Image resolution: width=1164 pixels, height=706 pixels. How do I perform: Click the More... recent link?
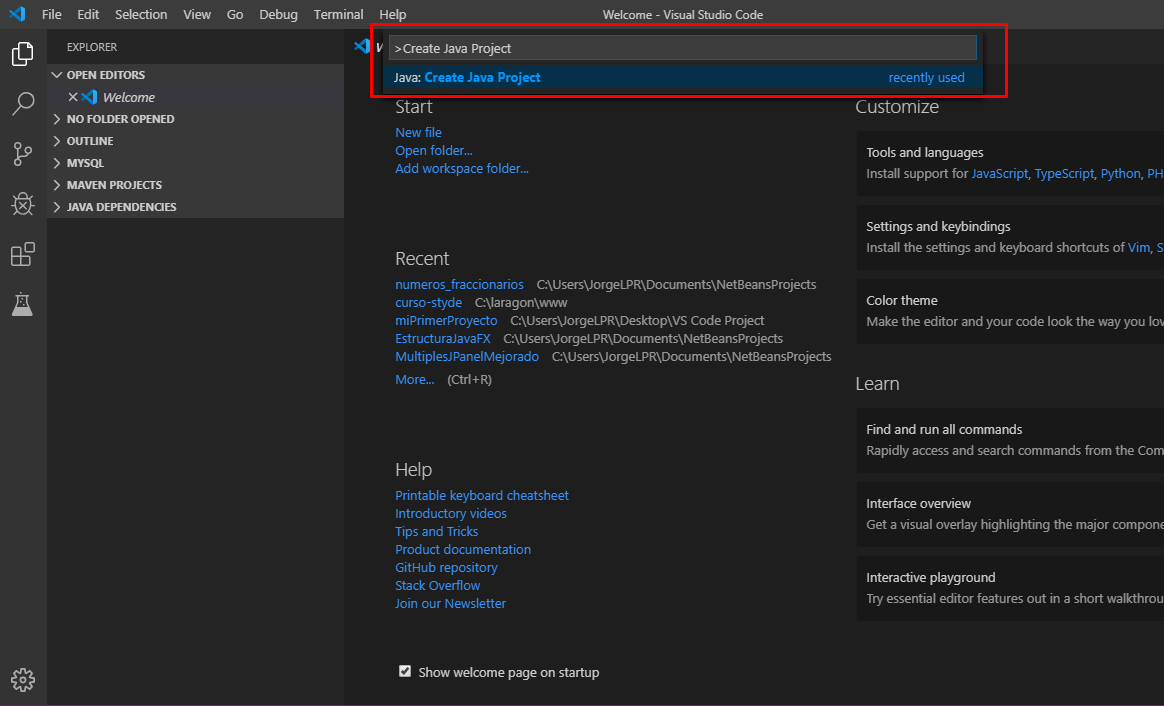(x=414, y=379)
